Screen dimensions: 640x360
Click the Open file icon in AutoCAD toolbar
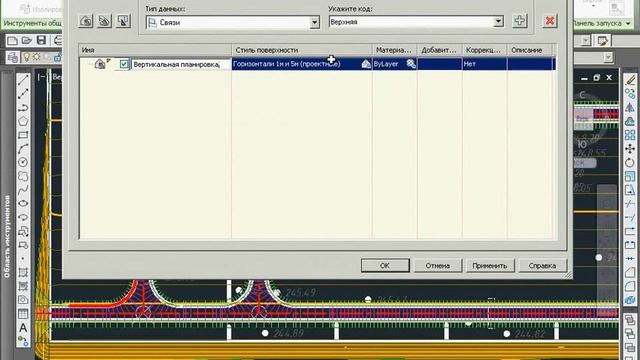(27, 40)
